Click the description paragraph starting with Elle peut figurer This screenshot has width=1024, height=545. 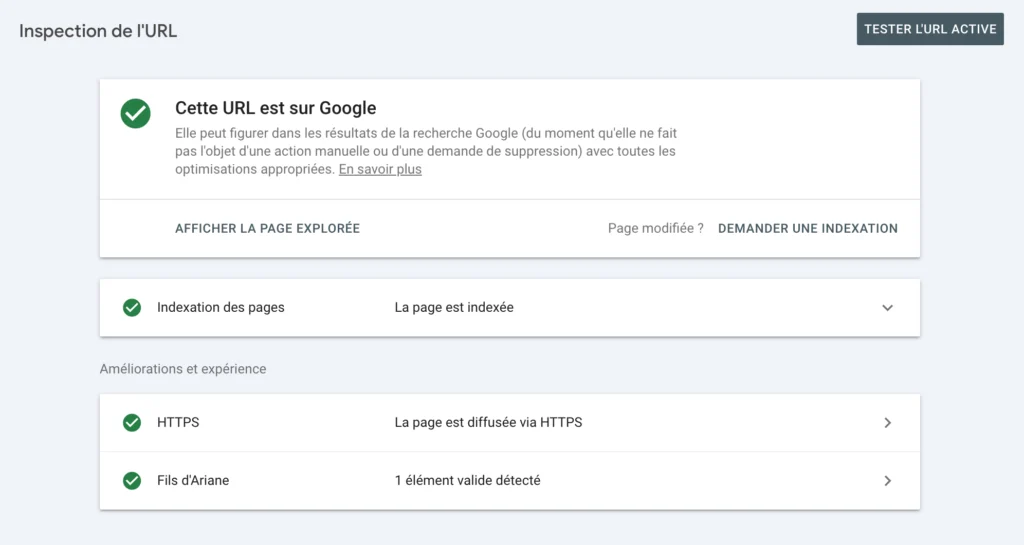[x=426, y=151]
